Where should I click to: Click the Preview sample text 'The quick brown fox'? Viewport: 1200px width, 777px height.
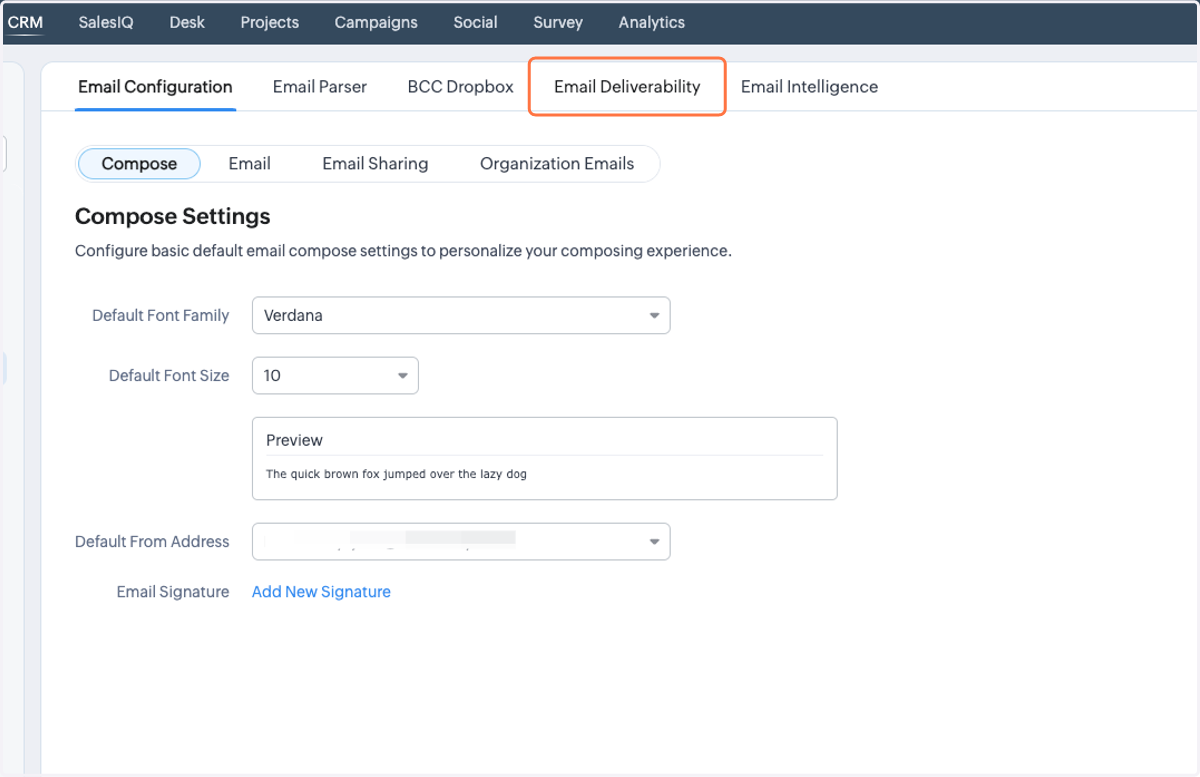[x=396, y=474]
